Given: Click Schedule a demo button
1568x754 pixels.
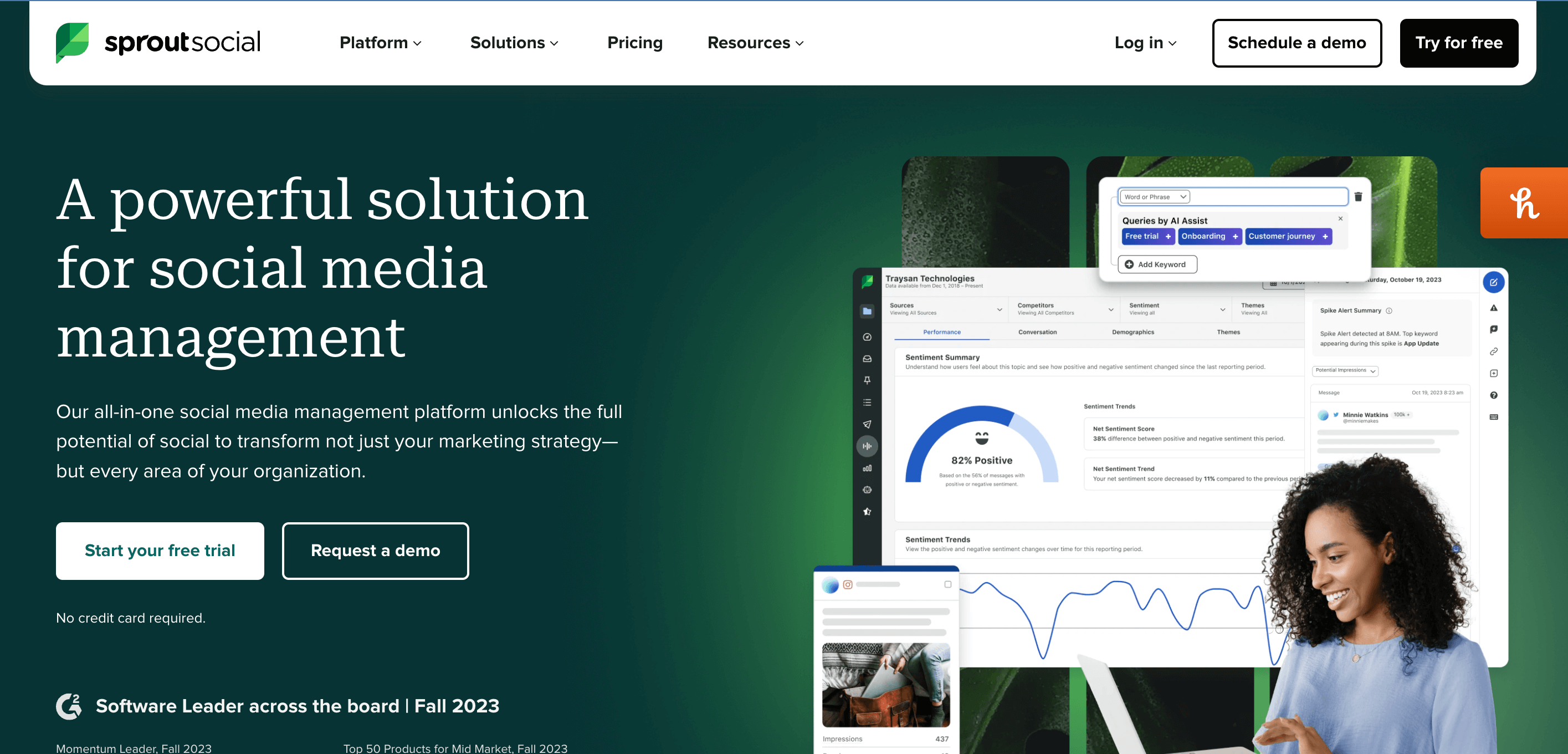Looking at the screenshot, I should 1297,43.
